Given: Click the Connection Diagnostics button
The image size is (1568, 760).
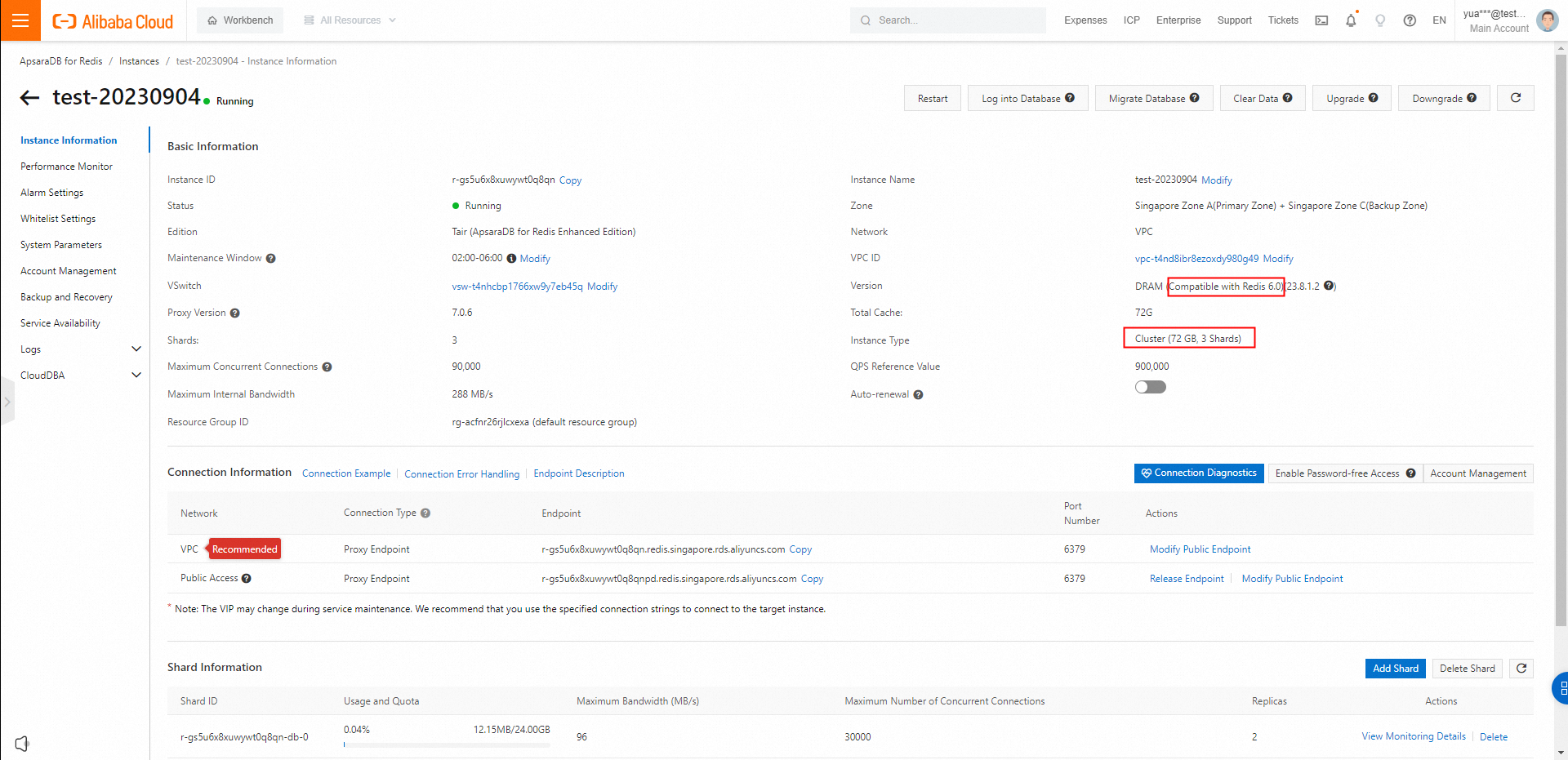Looking at the screenshot, I should tap(1199, 473).
